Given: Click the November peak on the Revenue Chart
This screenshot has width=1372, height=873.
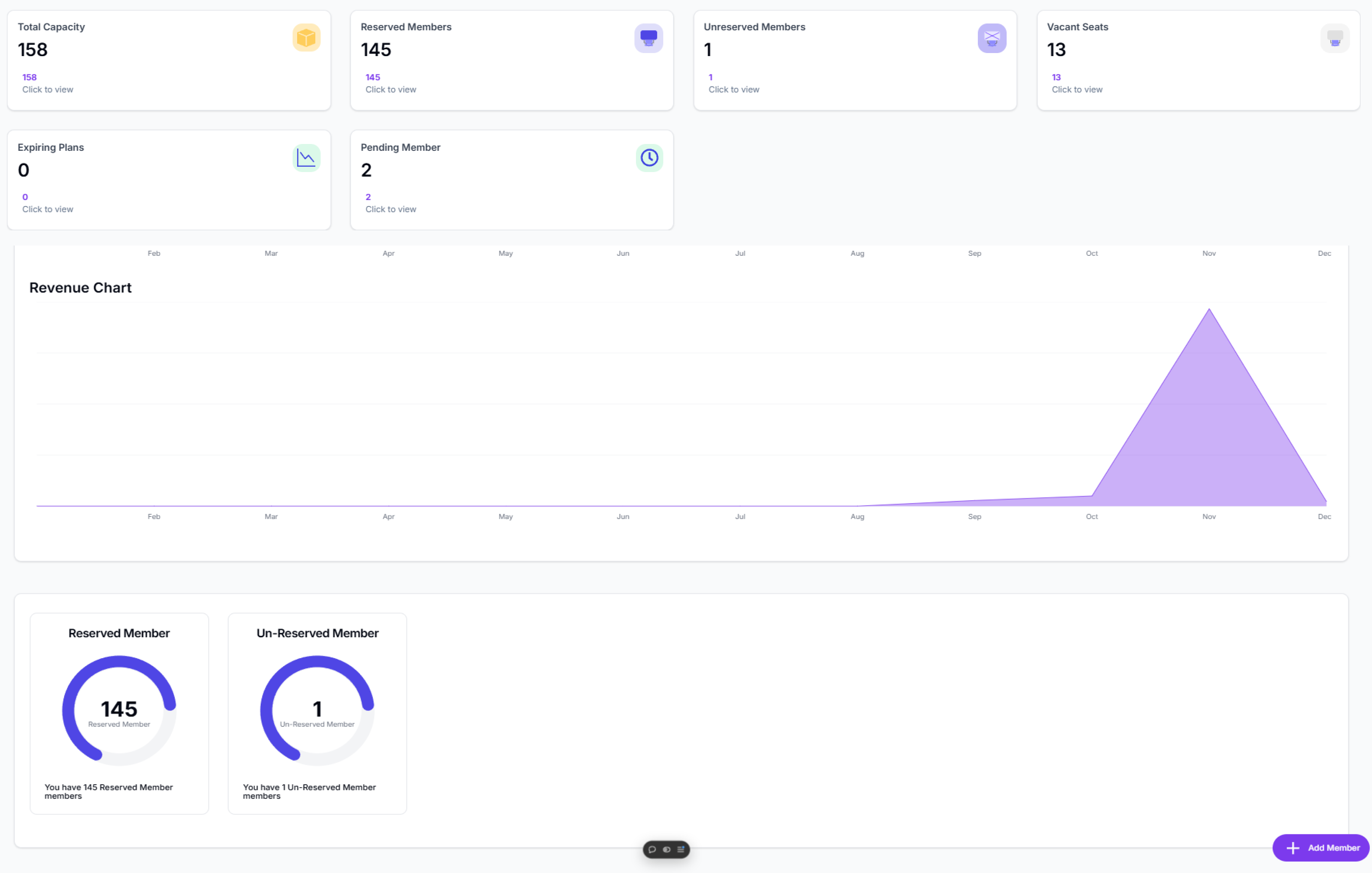Looking at the screenshot, I should [x=1209, y=310].
